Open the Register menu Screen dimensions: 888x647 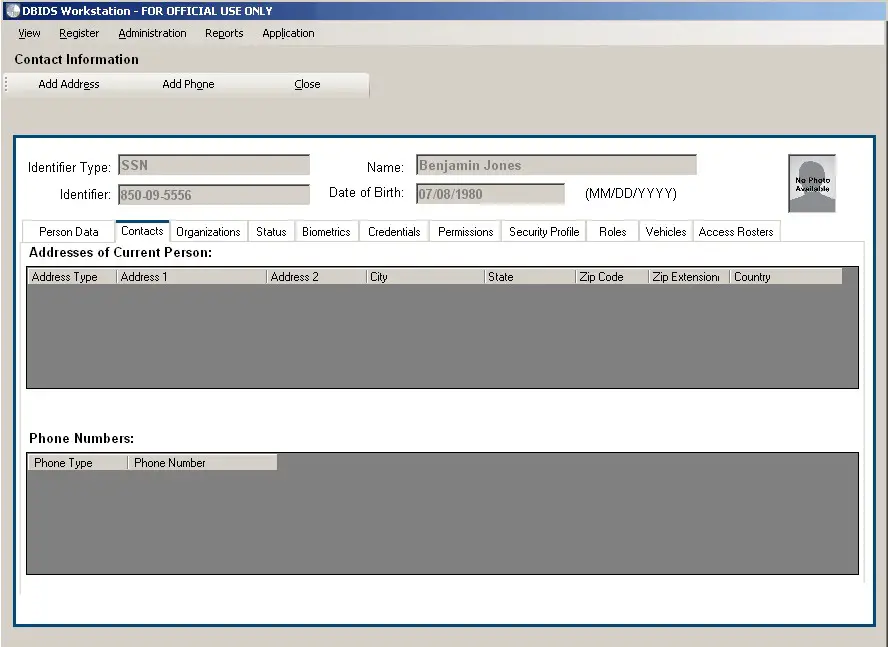coord(79,33)
